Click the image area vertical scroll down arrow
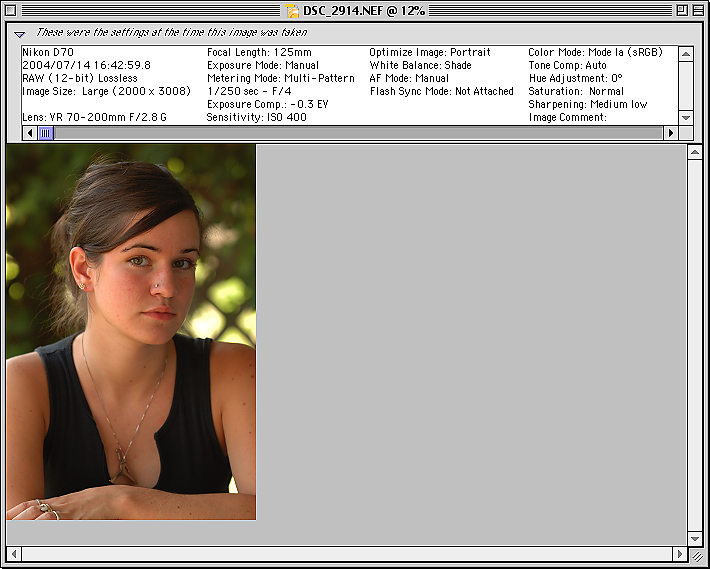Screen dimensions: 710x569 [x=695, y=538]
